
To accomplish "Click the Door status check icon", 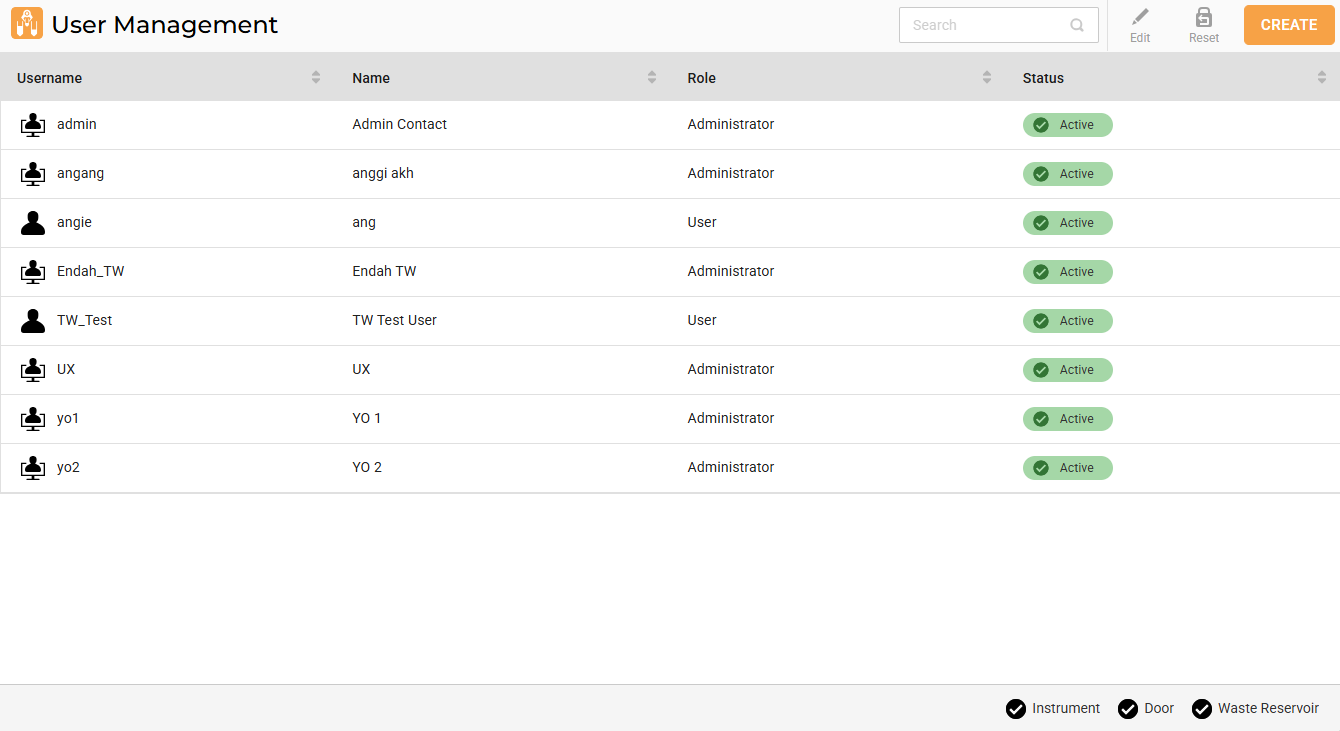I will (x=1128, y=709).
